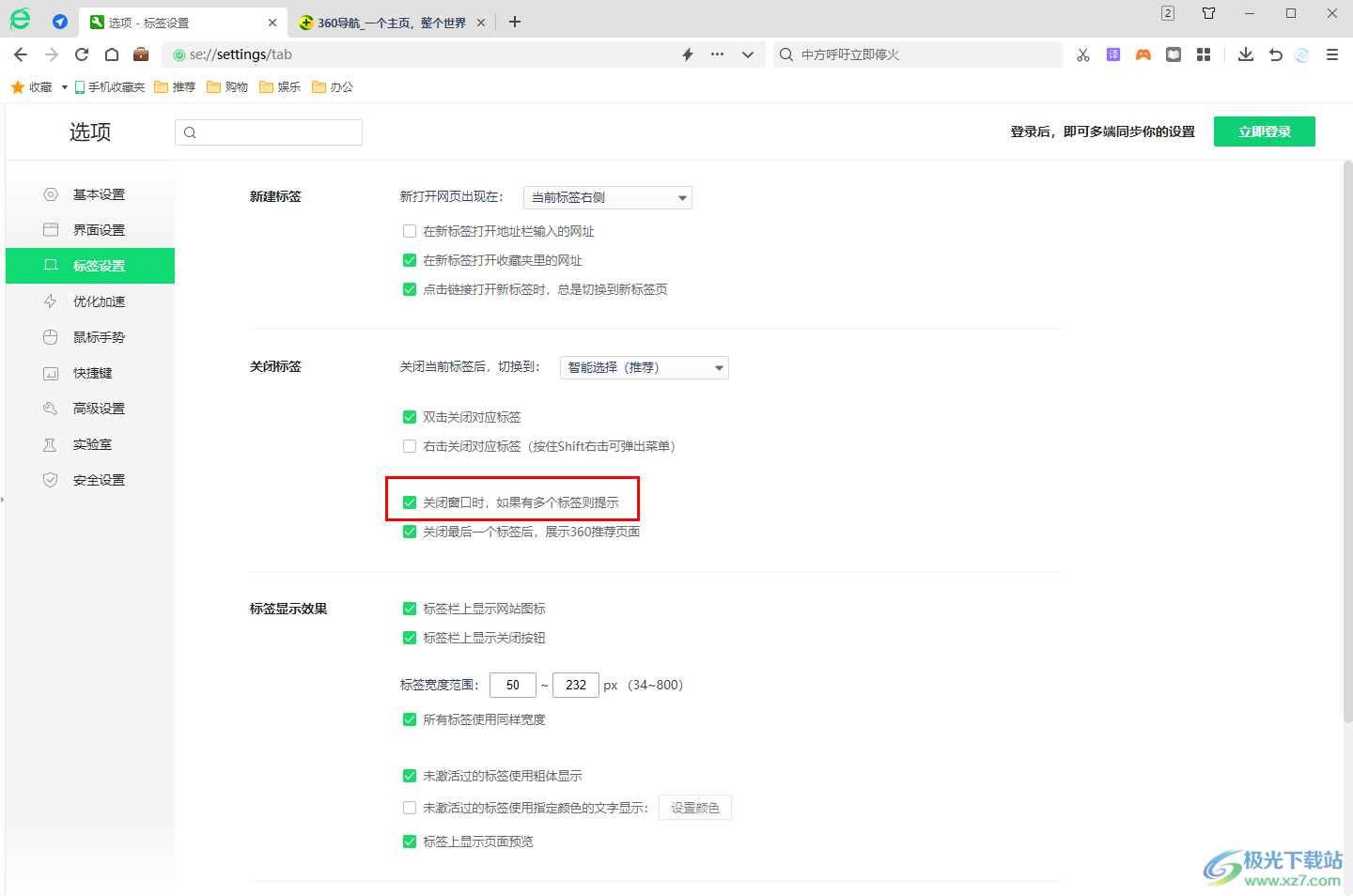Open 手机收藏夹 bookmark
The image size is (1353, 896).
pyautogui.click(x=110, y=87)
